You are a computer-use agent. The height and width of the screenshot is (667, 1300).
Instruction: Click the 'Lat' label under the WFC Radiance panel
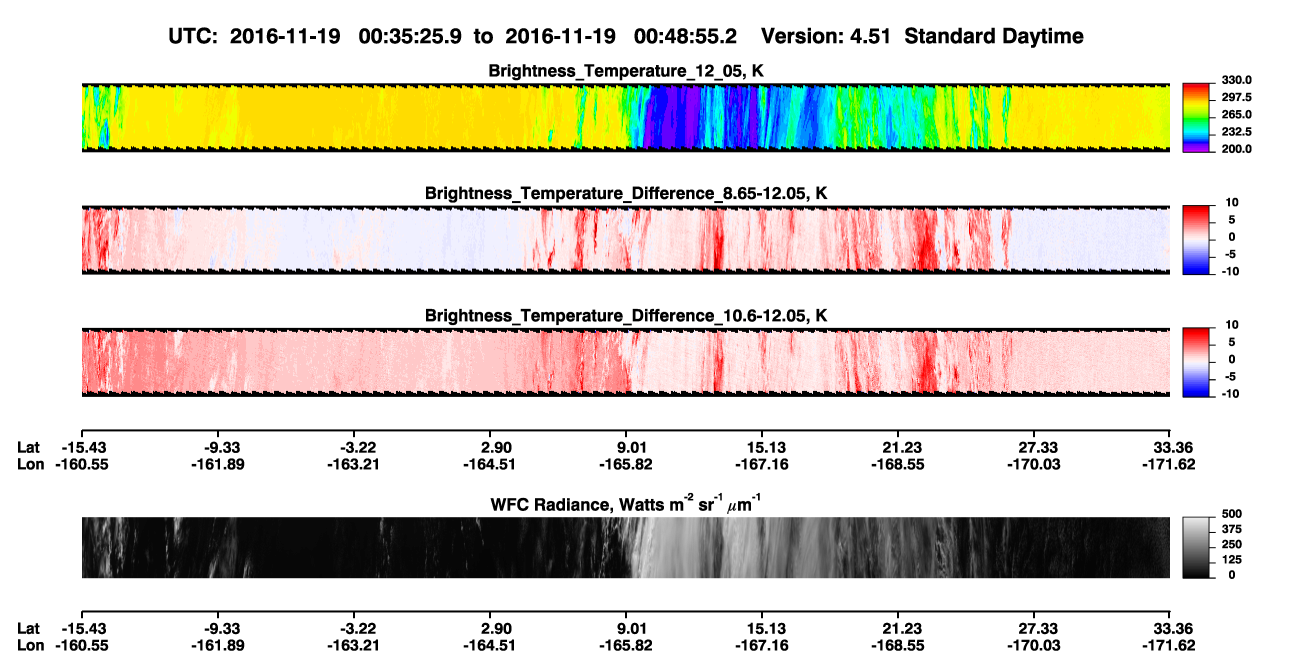29,628
